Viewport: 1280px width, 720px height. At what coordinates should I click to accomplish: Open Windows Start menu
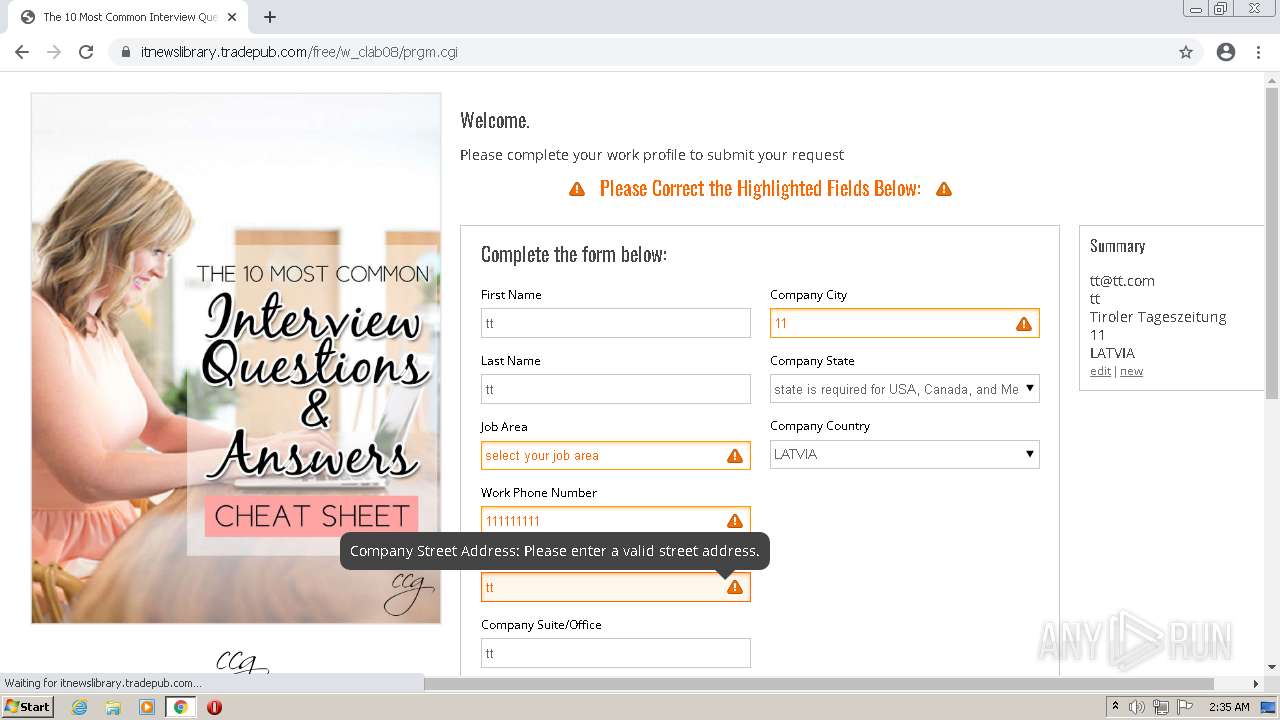[28, 707]
